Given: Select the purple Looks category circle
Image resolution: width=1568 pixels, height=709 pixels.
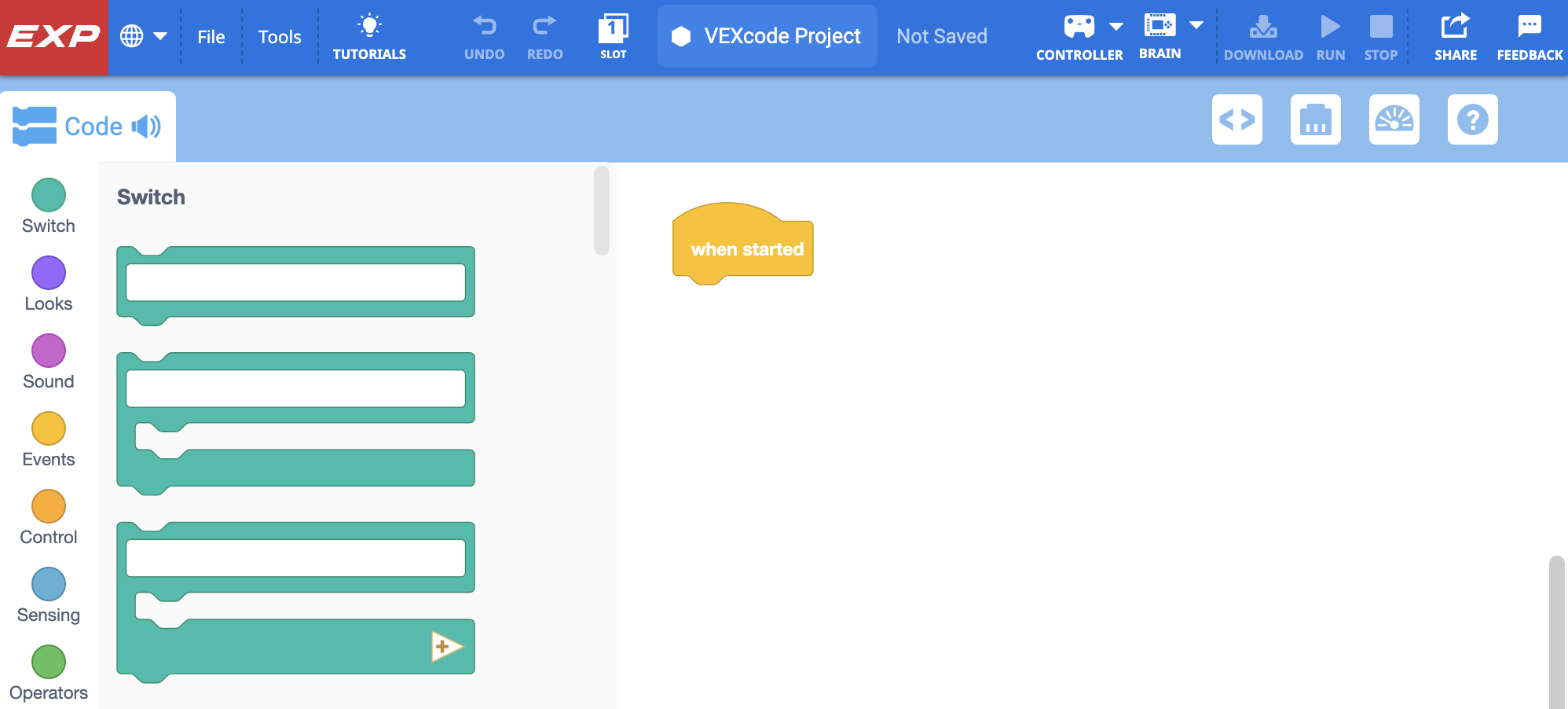Looking at the screenshot, I should pyautogui.click(x=49, y=273).
